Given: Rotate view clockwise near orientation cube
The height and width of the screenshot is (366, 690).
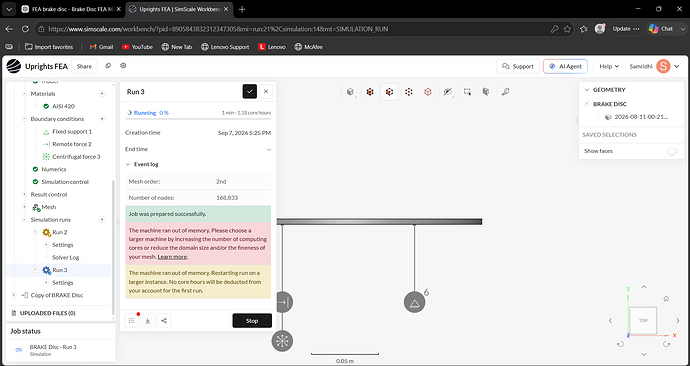Looking at the screenshot, I should tap(667, 344).
